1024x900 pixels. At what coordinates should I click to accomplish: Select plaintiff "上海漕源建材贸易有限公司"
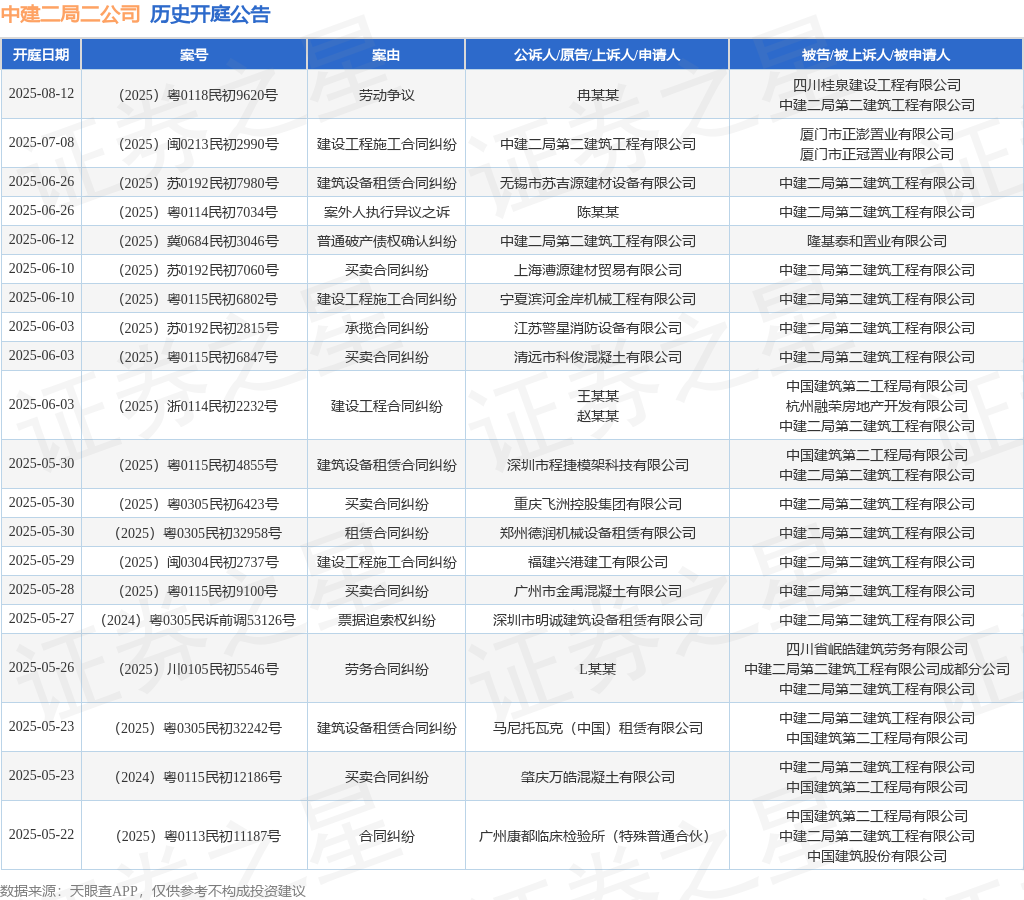(x=598, y=270)
